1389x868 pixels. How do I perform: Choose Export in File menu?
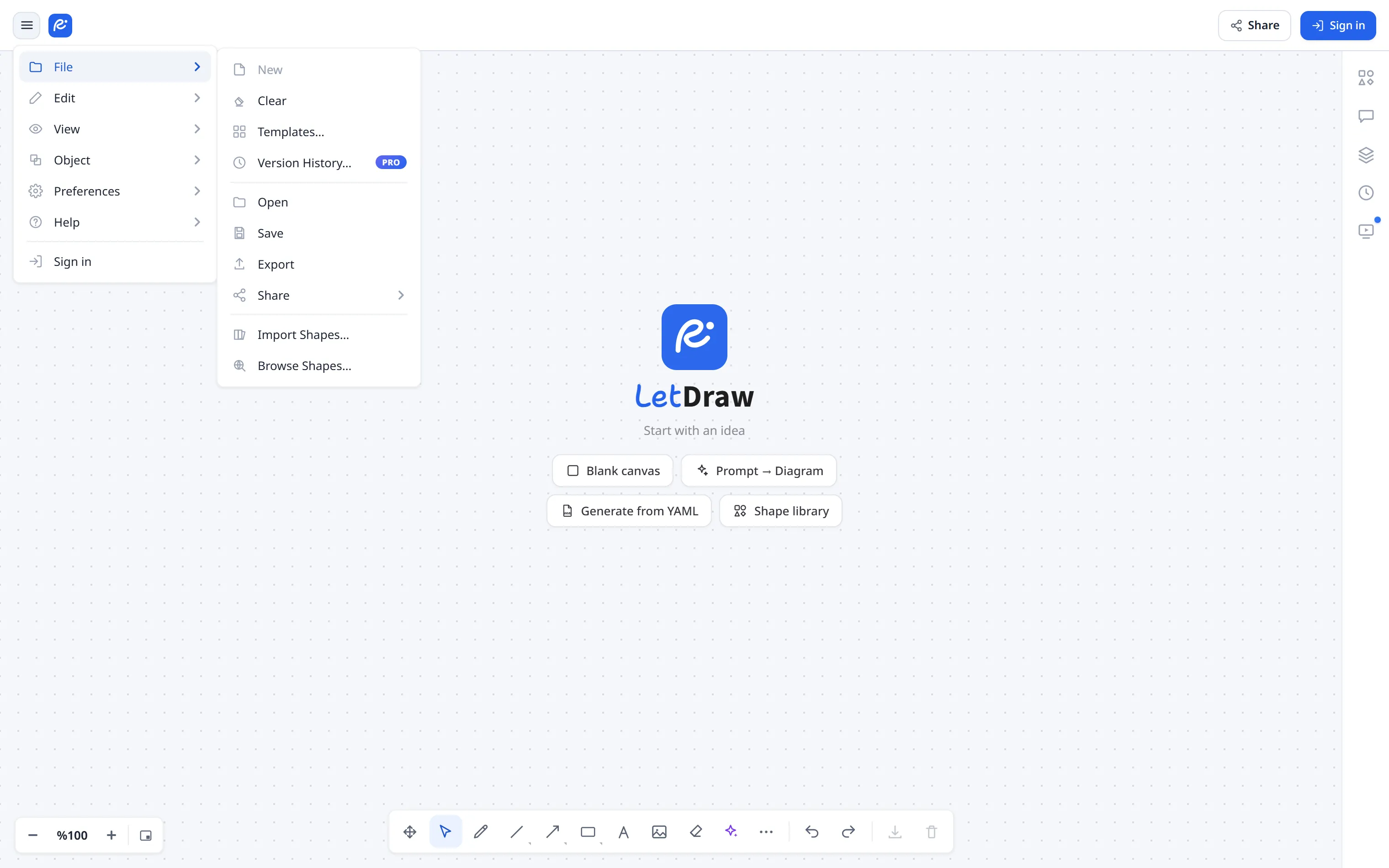[319, 265]
